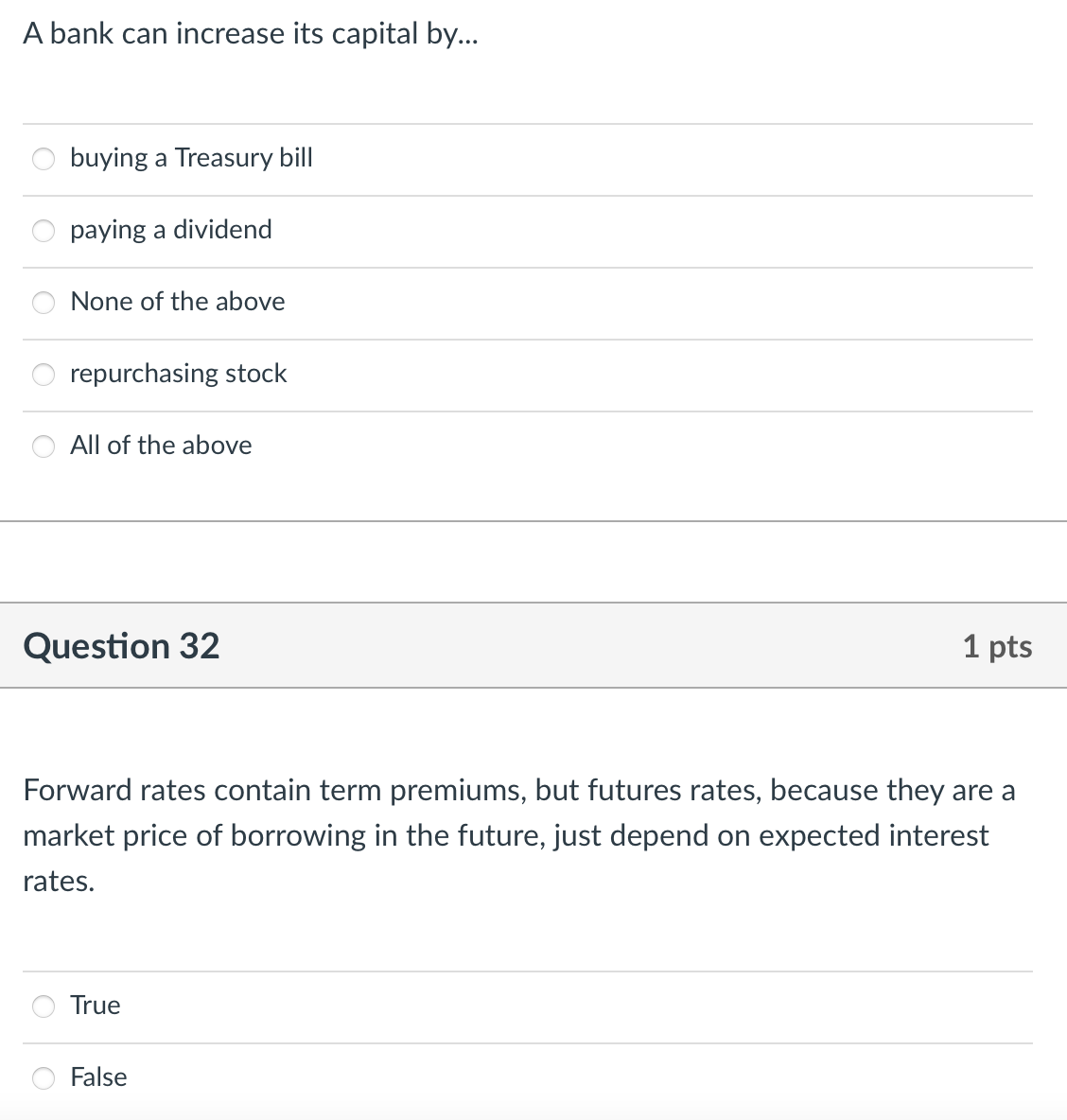Click the "False" answer label
This screenshot has width=1067, height=1120.
pyautogui.click(x=98, y=1077)
